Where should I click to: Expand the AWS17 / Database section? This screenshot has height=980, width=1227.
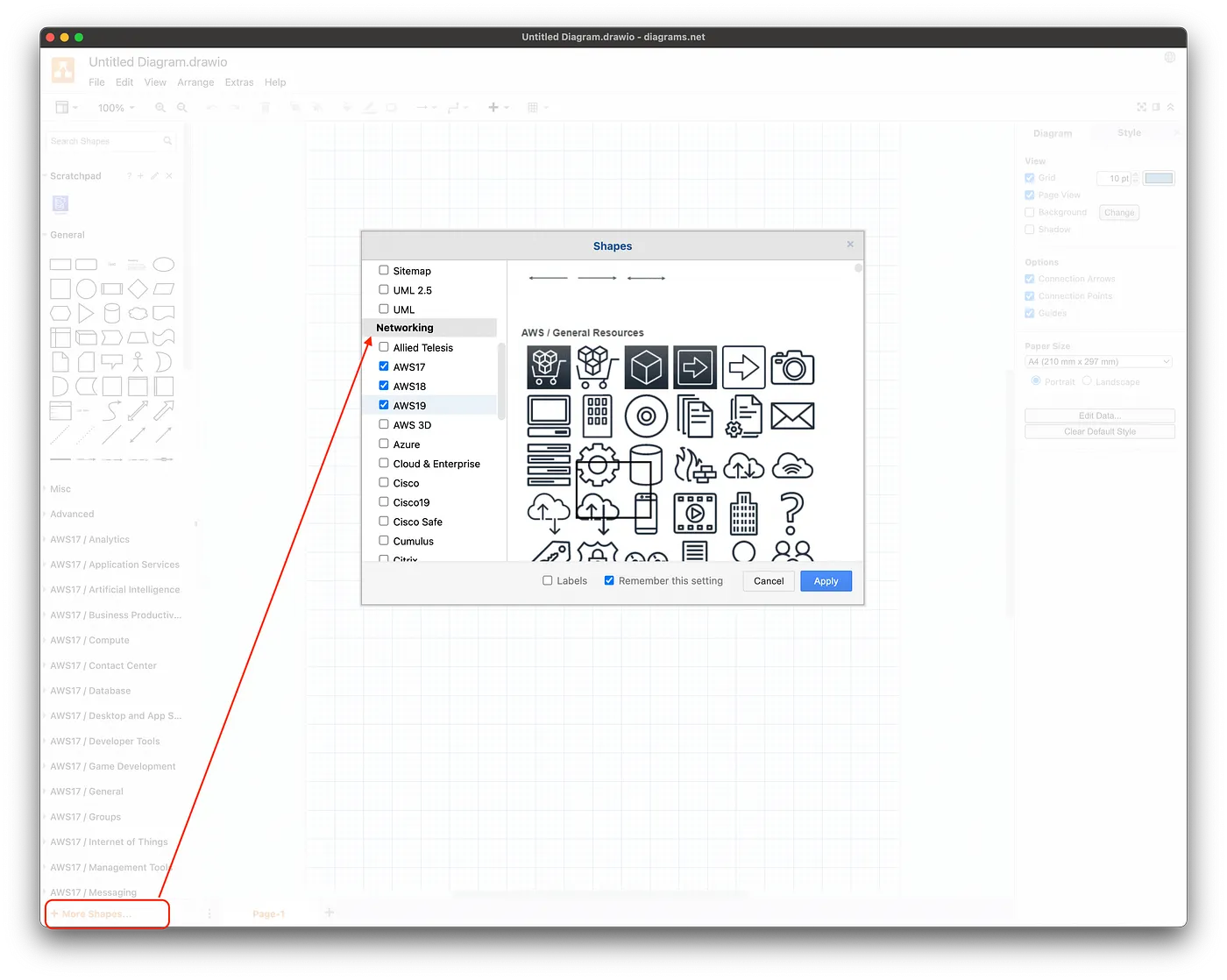[90, 691]
